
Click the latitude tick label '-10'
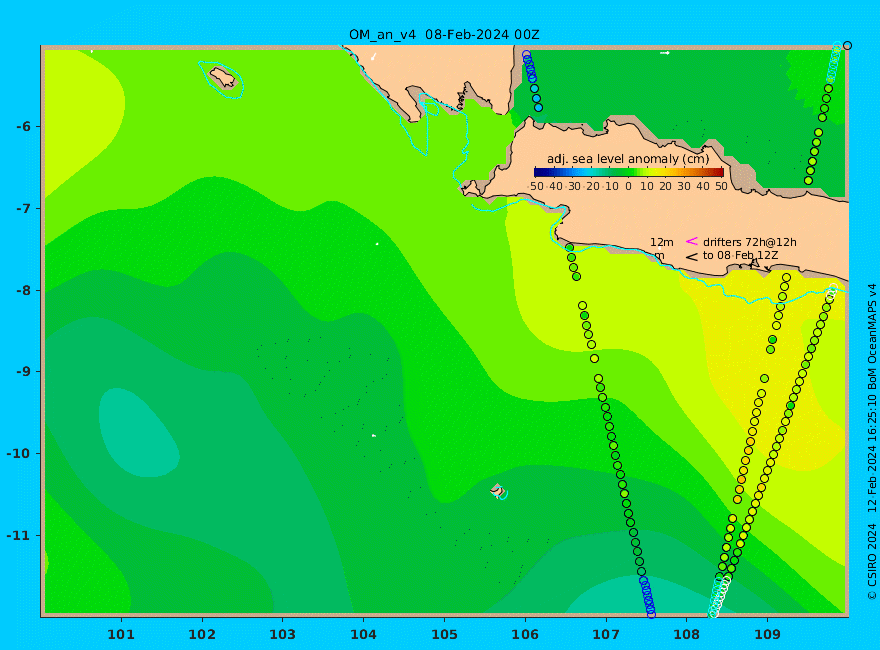tap(19, 454)
